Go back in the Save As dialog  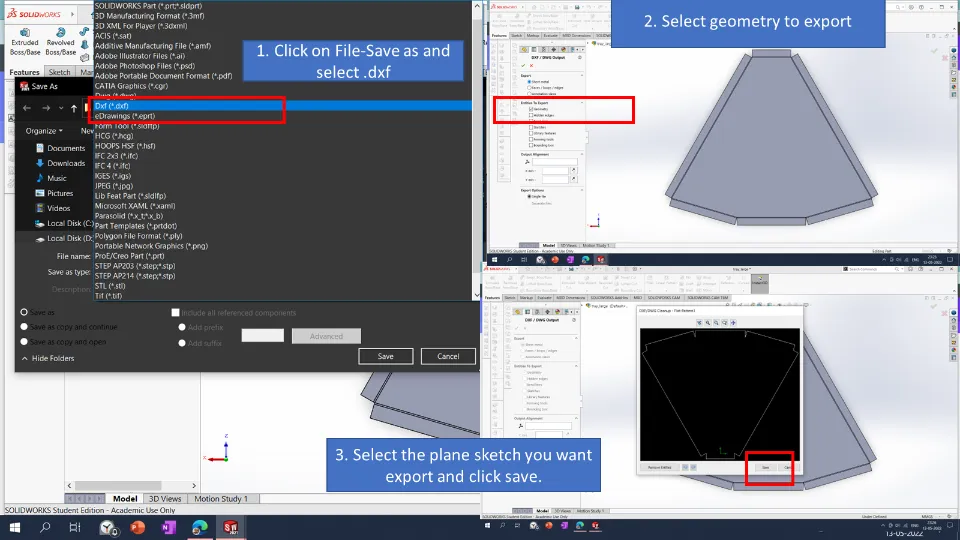click(x=27, y=108)
